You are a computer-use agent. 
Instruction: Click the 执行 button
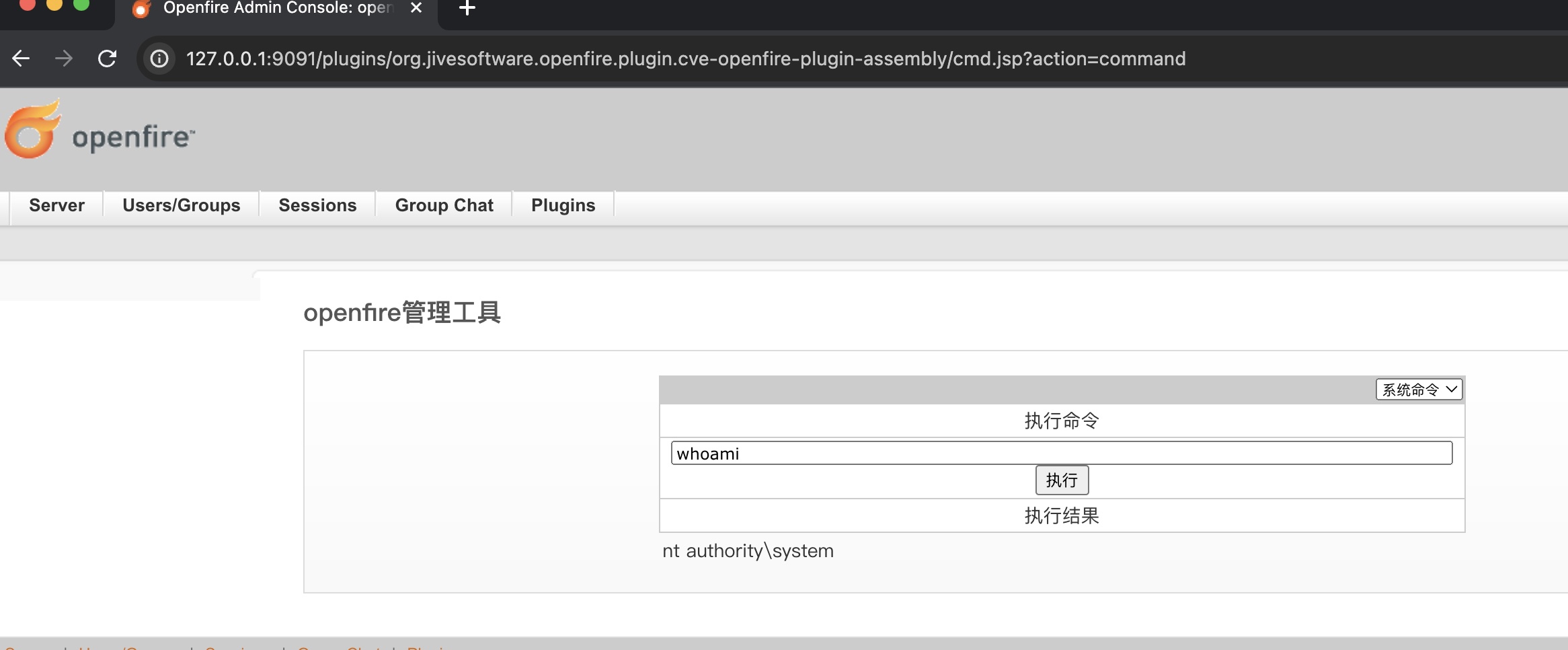pos(1062,480)
